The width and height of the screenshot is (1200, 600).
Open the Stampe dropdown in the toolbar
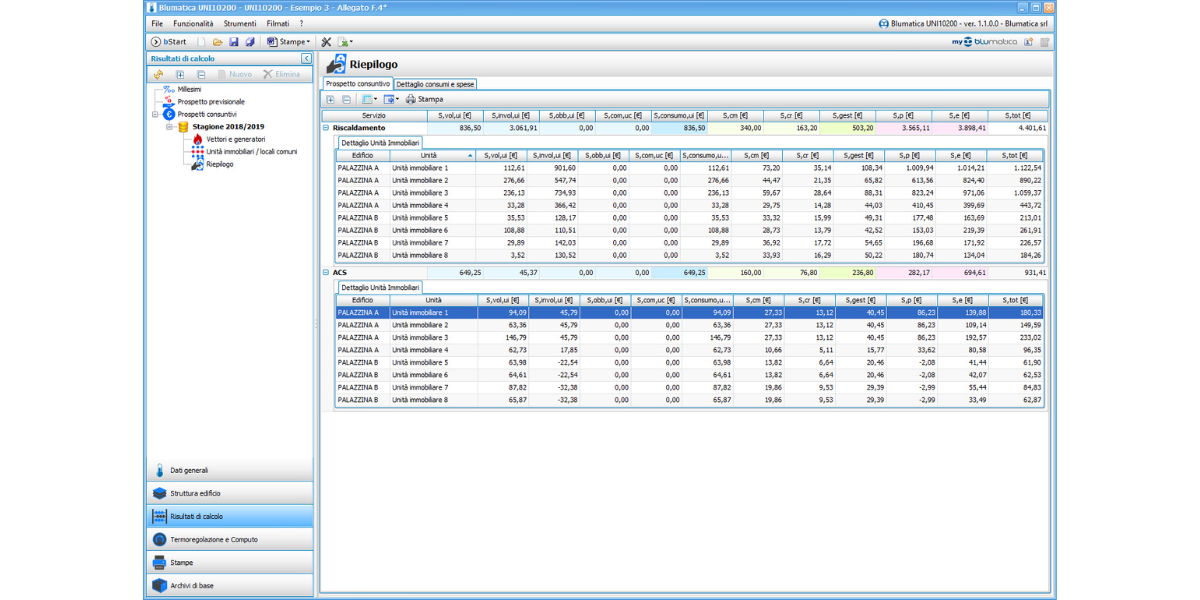[289, 42]
